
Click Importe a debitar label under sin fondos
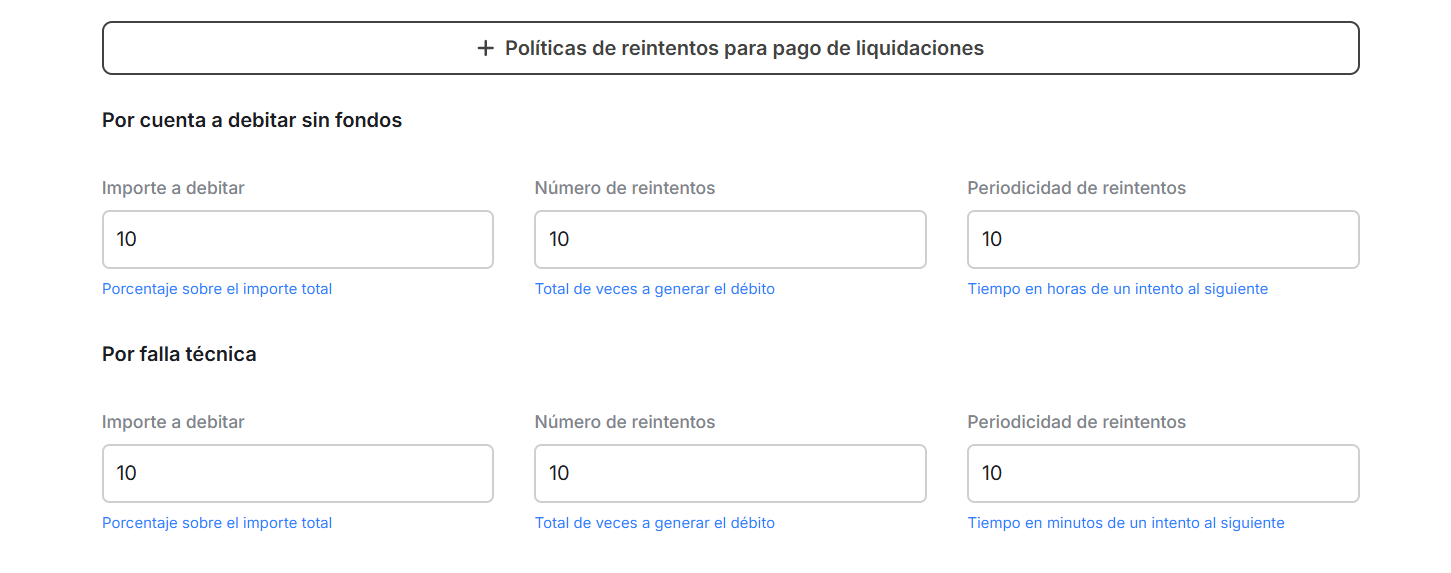click(x=173, y=188)
